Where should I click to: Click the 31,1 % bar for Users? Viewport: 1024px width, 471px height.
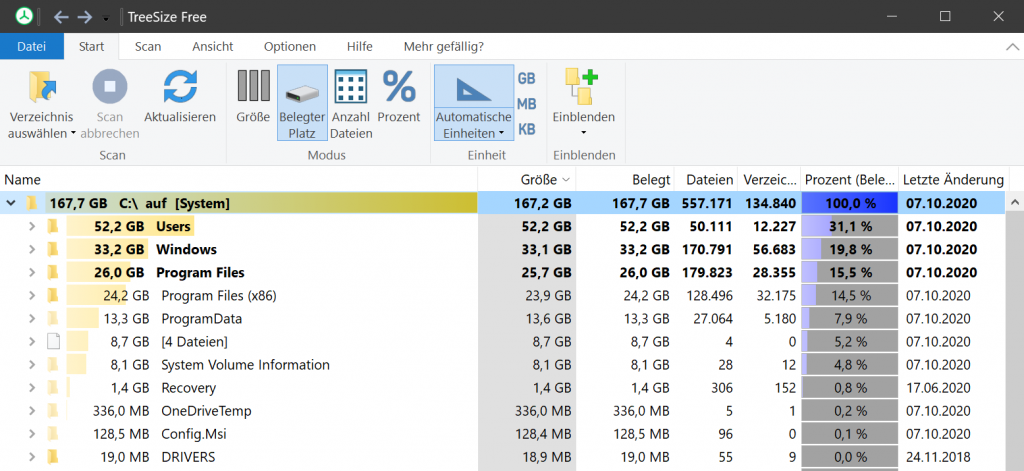click(x=850, y=227)
